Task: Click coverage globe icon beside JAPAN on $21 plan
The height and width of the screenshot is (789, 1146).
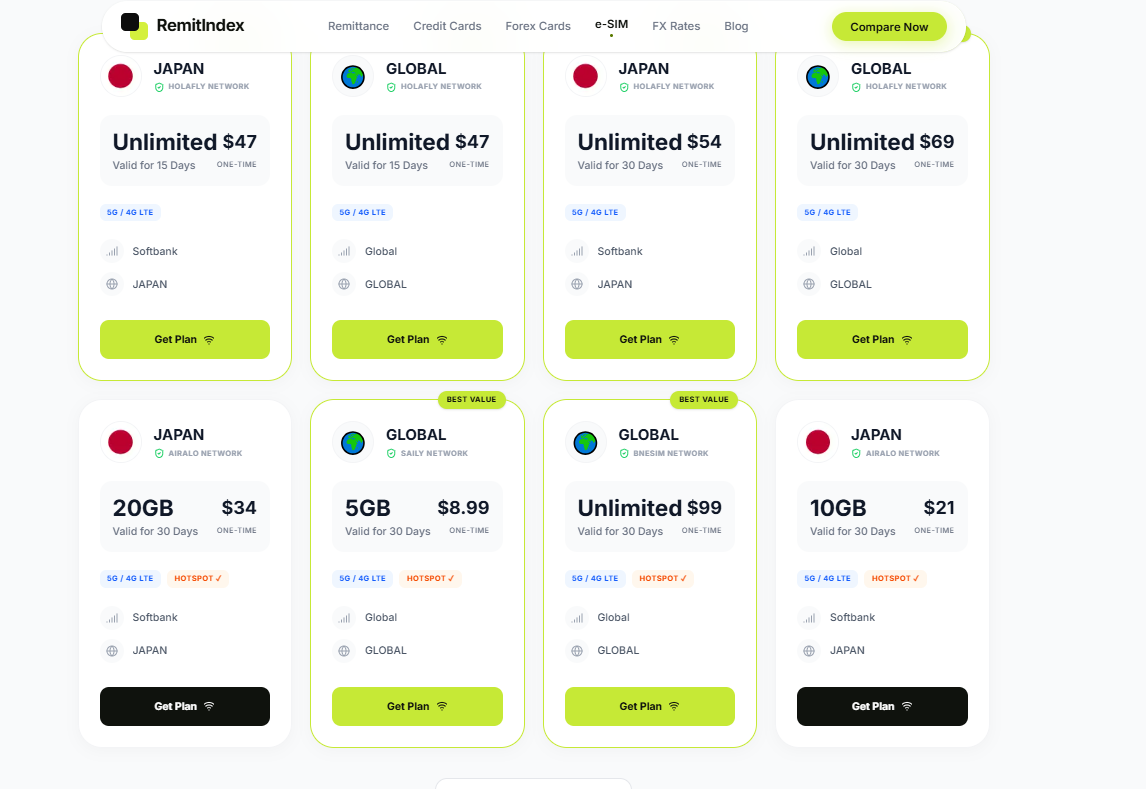Action: pyautogui.click(x=809, y=651)
